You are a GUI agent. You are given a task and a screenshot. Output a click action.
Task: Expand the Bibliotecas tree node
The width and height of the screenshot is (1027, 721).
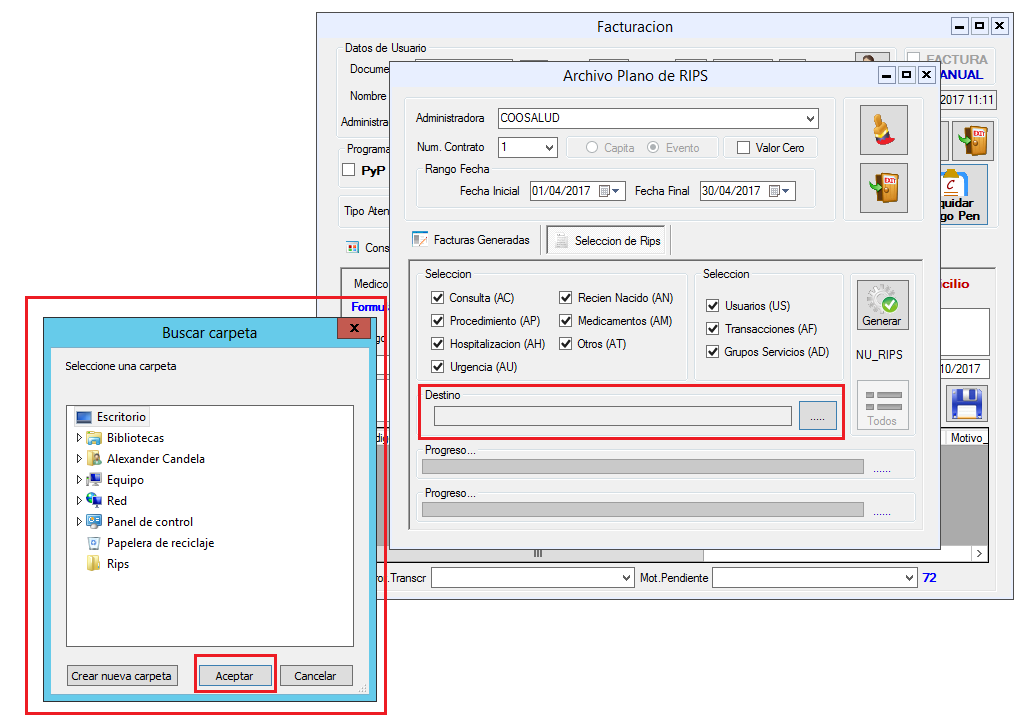point(79,438)
